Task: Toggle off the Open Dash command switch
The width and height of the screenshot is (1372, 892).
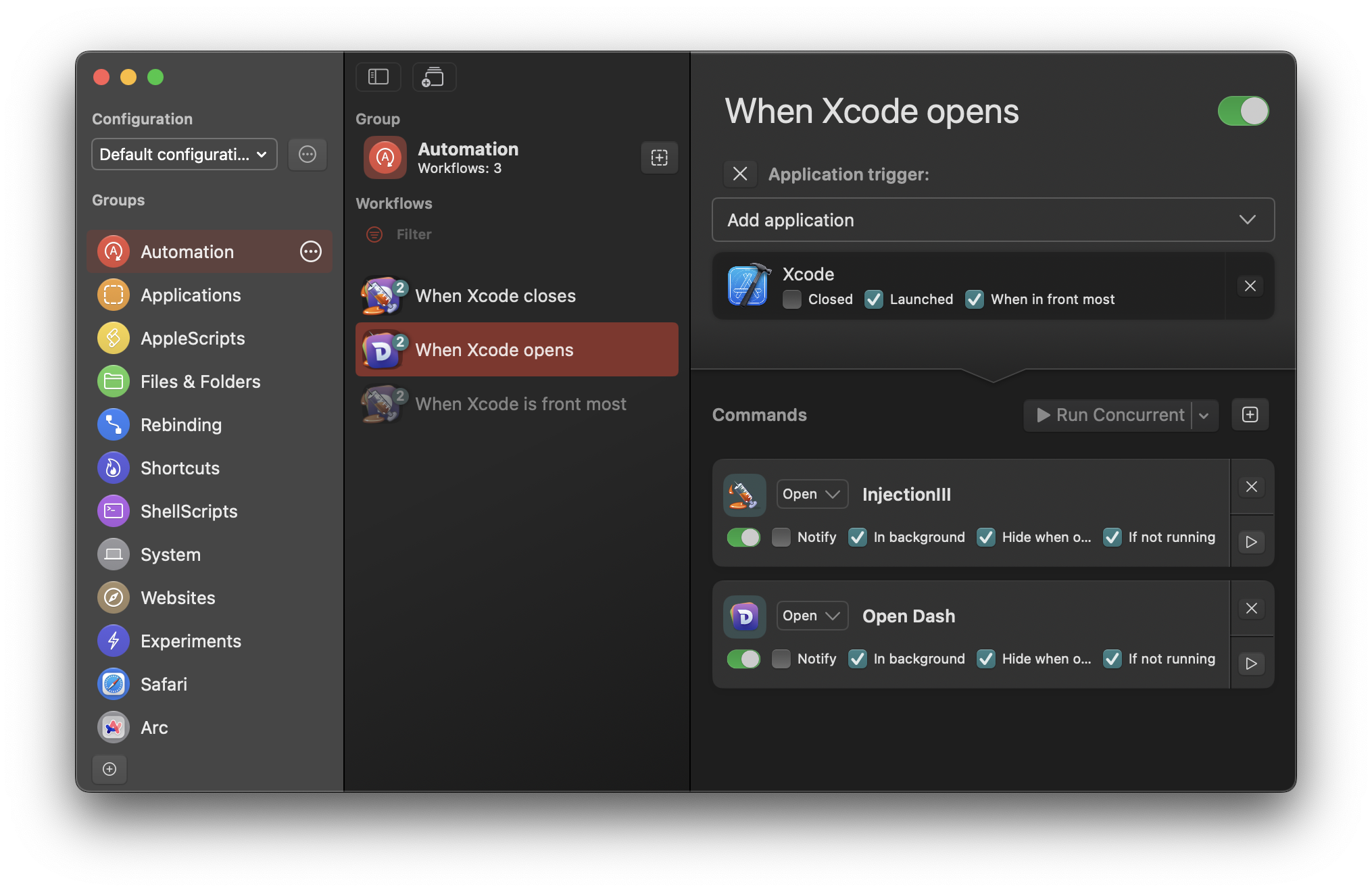Action: coord(743,659)
